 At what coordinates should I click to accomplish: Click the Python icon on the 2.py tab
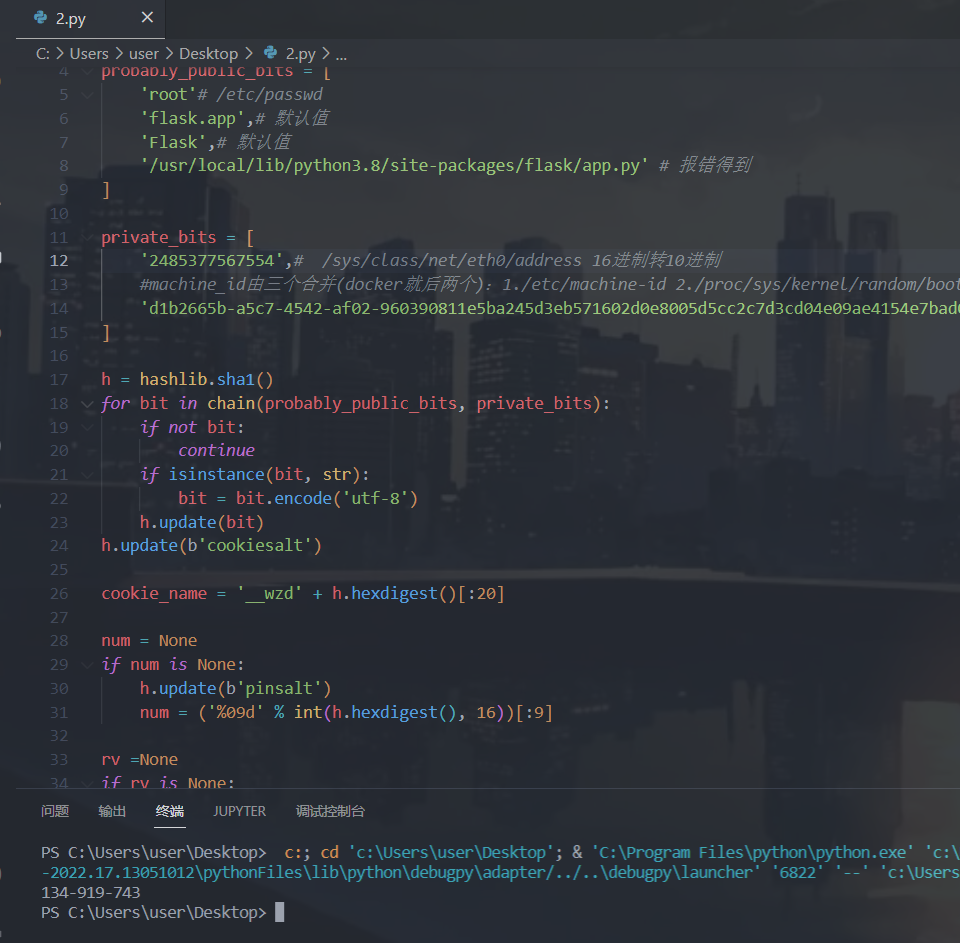40,18
